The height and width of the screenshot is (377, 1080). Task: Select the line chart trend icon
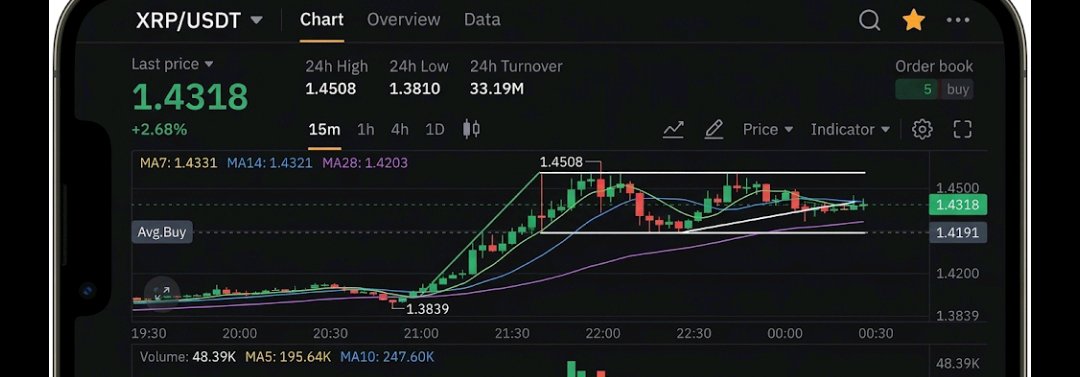[x=673, y=129]
